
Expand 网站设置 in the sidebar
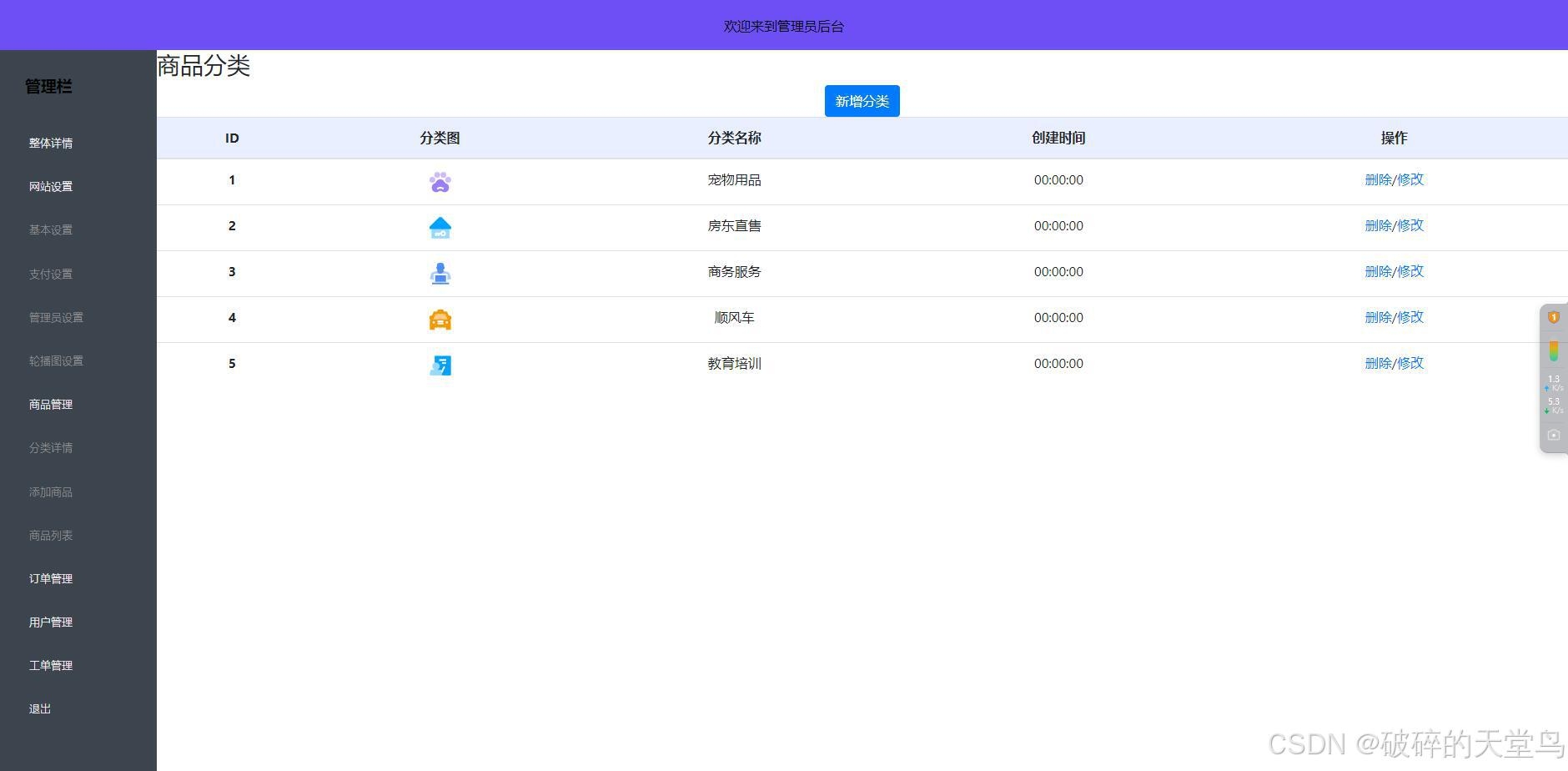point(51,186)
